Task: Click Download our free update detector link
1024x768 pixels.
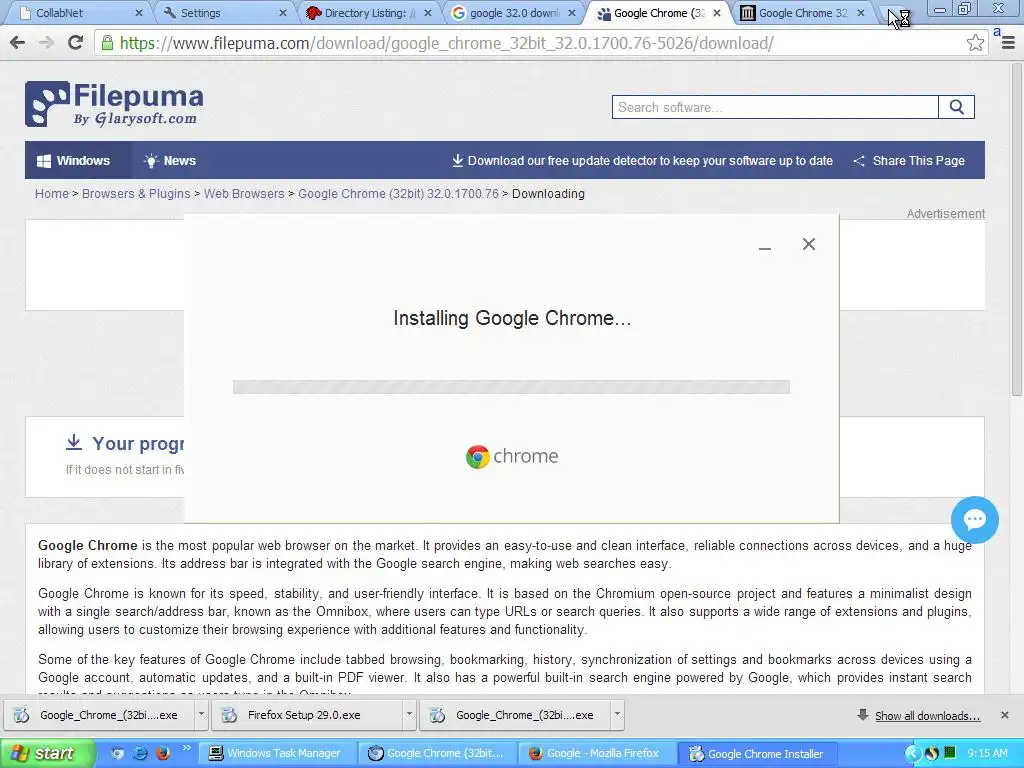Action: [642, 161]
